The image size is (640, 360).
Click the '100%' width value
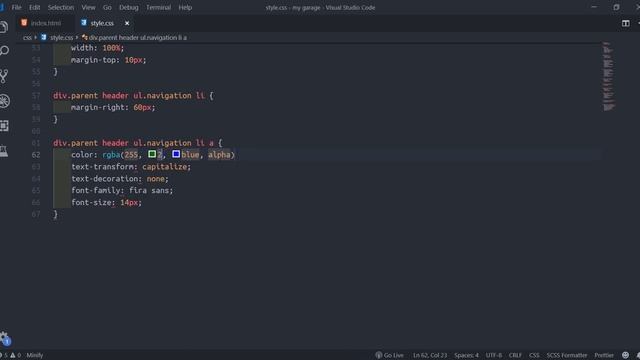click(111, 48)
